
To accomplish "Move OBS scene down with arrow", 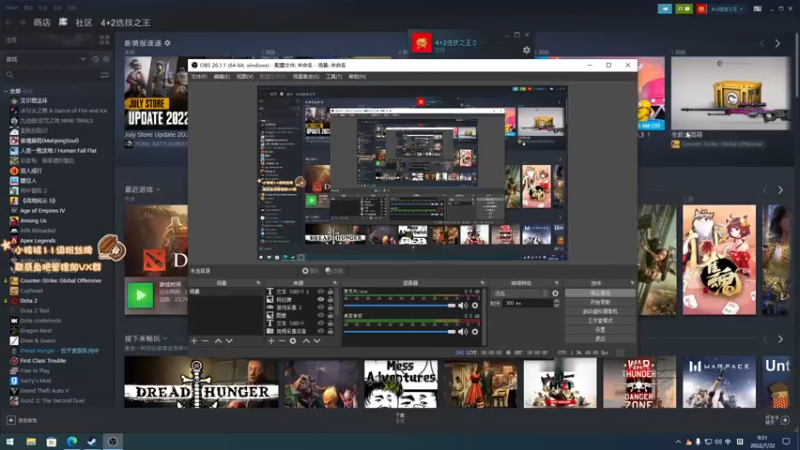I will click(229, 341).
